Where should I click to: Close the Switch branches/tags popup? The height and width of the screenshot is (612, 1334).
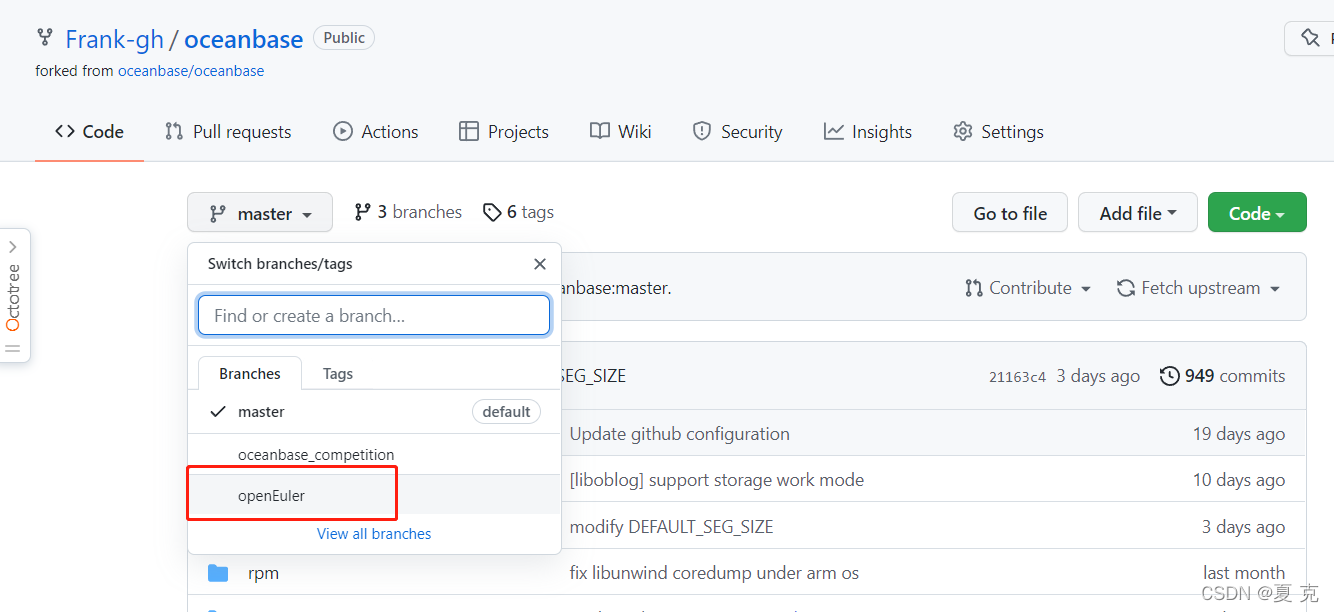pyautogui.click(x=540, y=264)
